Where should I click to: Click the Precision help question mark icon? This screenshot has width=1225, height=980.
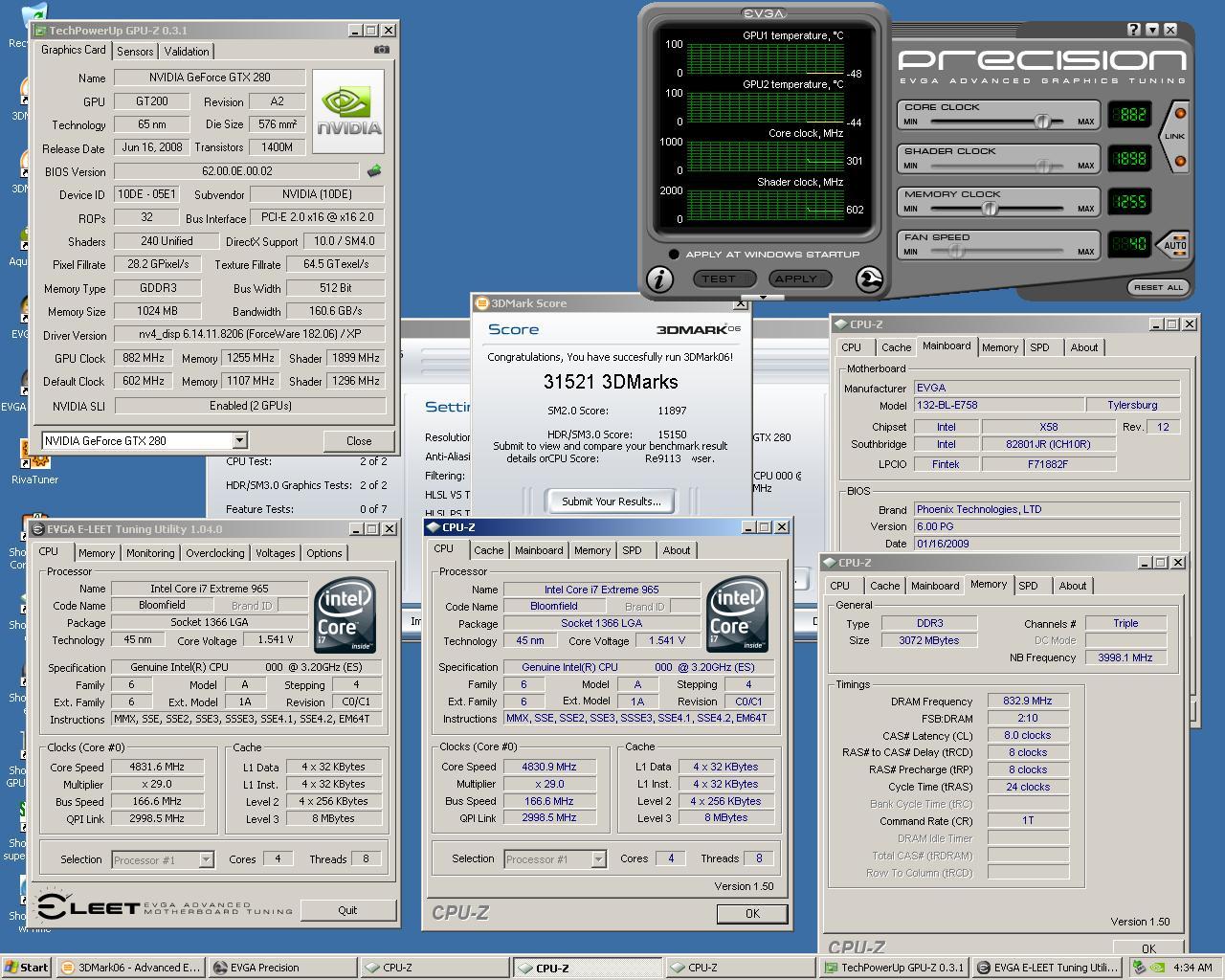1134,30
